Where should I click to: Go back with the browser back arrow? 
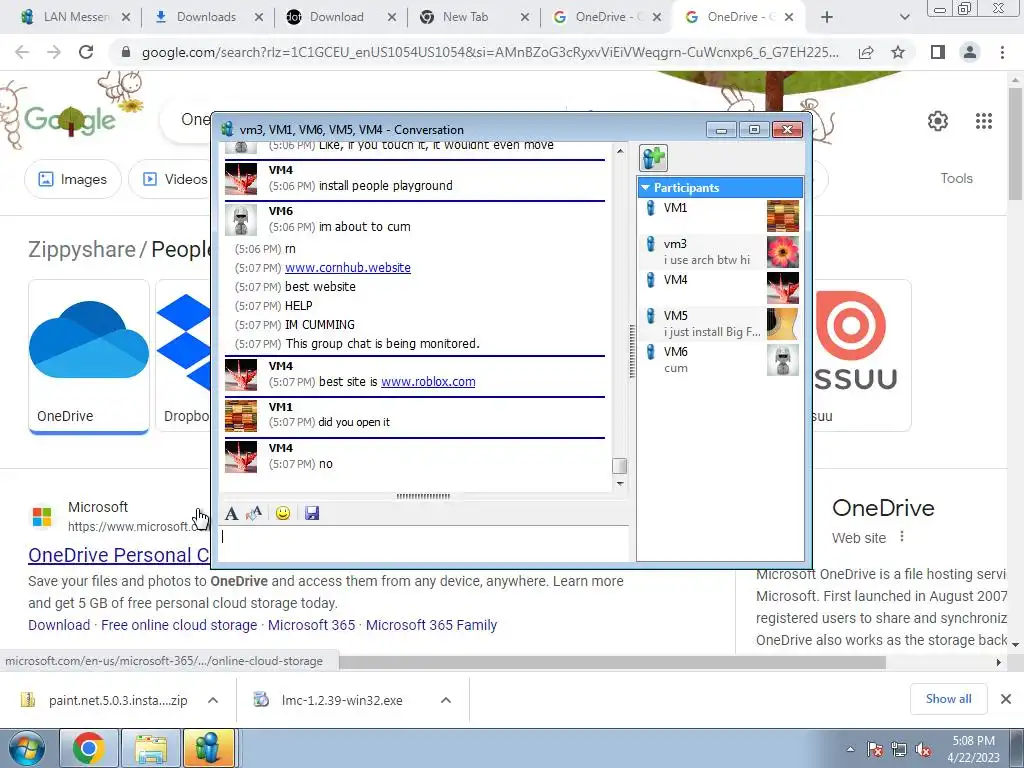coord(22,52)
